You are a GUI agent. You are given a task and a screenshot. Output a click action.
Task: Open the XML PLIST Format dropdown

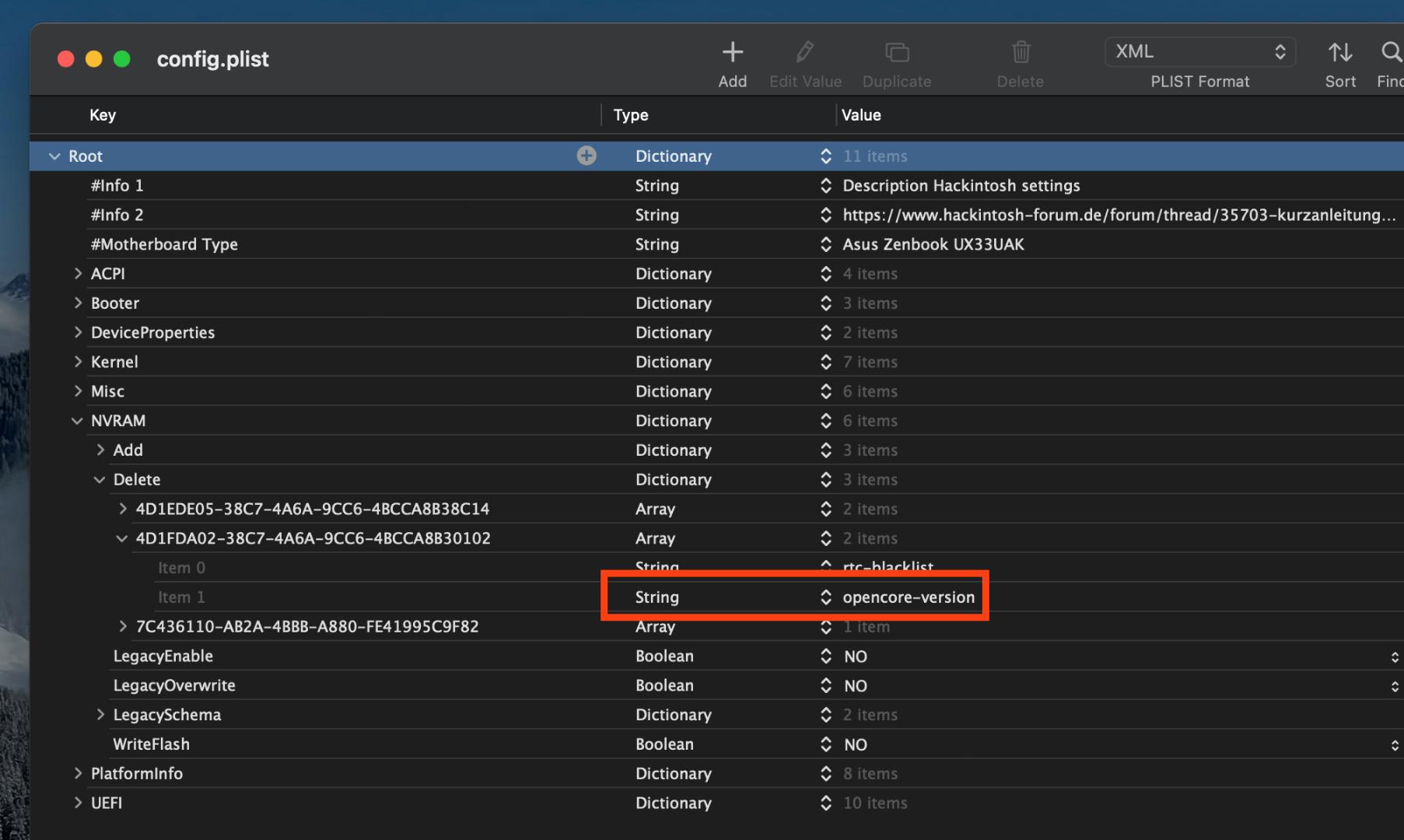1199,52
